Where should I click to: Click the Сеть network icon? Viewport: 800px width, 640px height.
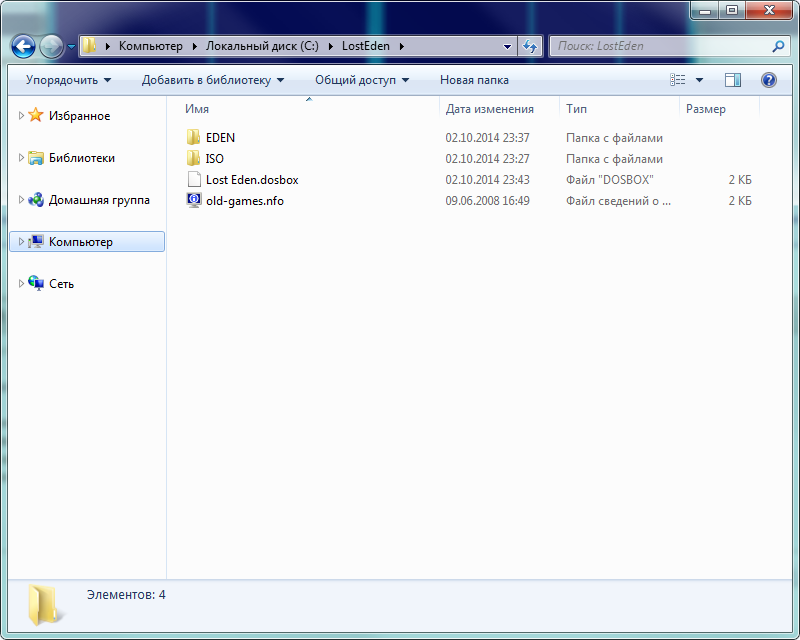click(x=36, y=283)
